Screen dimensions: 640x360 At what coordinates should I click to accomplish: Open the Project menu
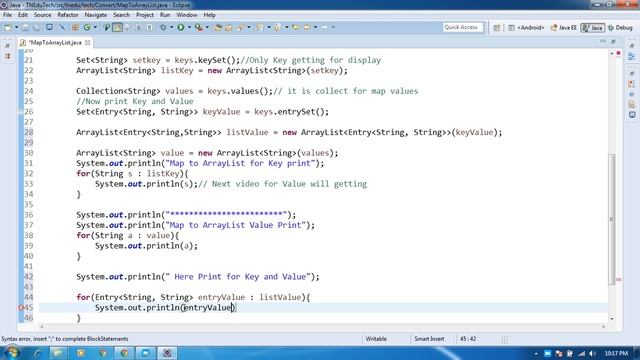tap(145, 15)
